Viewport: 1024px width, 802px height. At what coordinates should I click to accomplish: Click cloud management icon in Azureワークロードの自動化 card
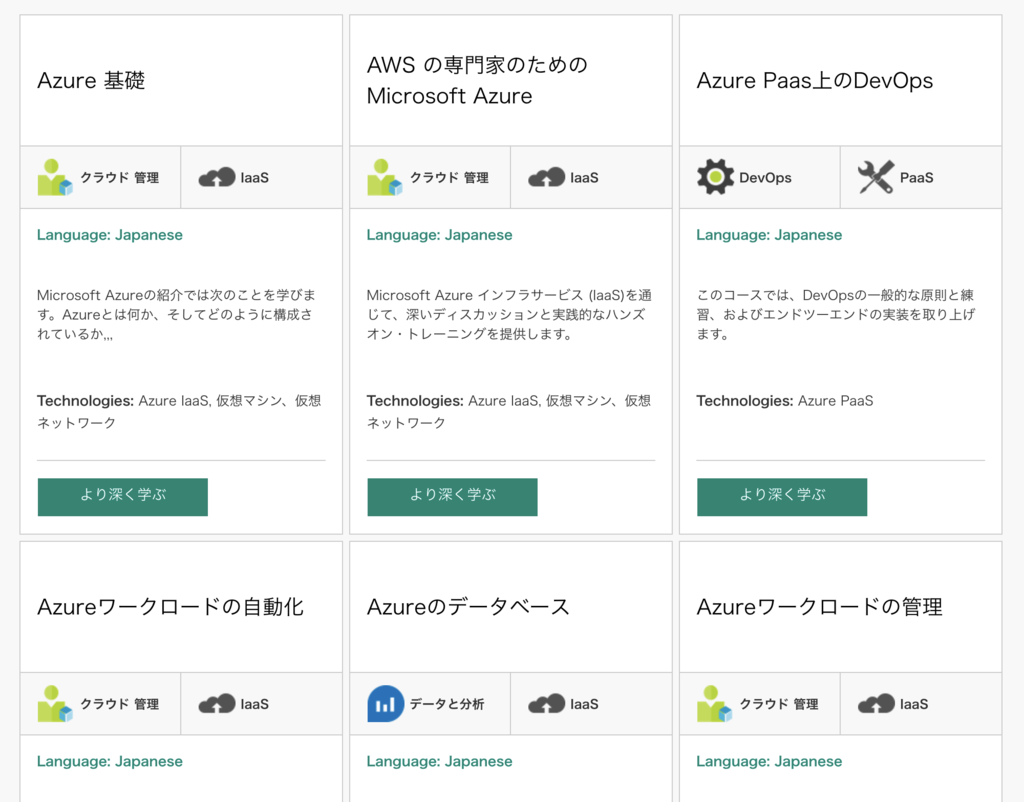coord(55,703)
